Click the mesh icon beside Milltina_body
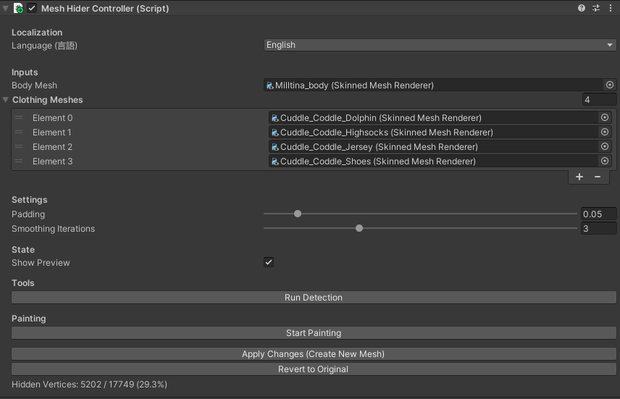Screen dimensions: 620x399 tap(270, 85)
